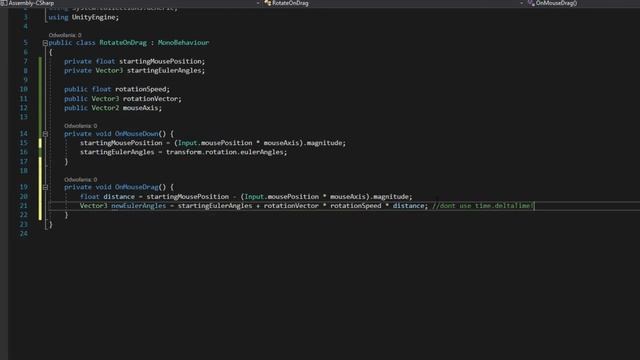Click "Vector2" type on line 12
Image resolution: width=640 pixels, height=360 pixels.
[x=105, y=108]
